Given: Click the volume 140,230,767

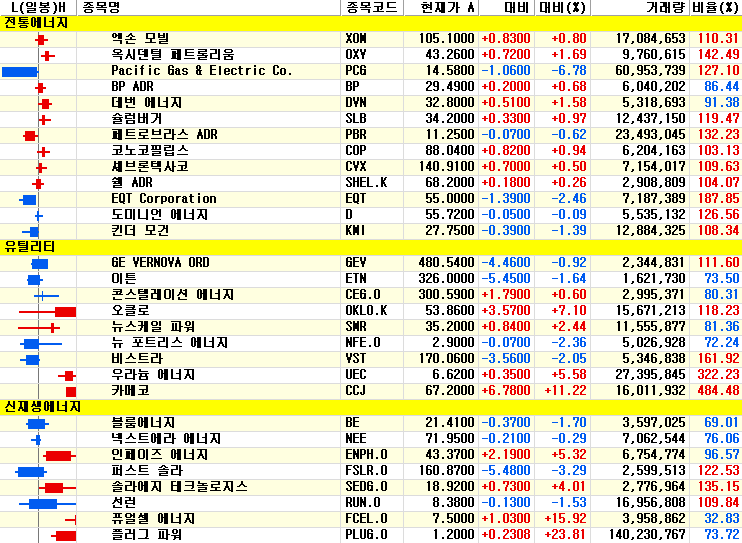Looking at the screenshot, I should point(647,534).
